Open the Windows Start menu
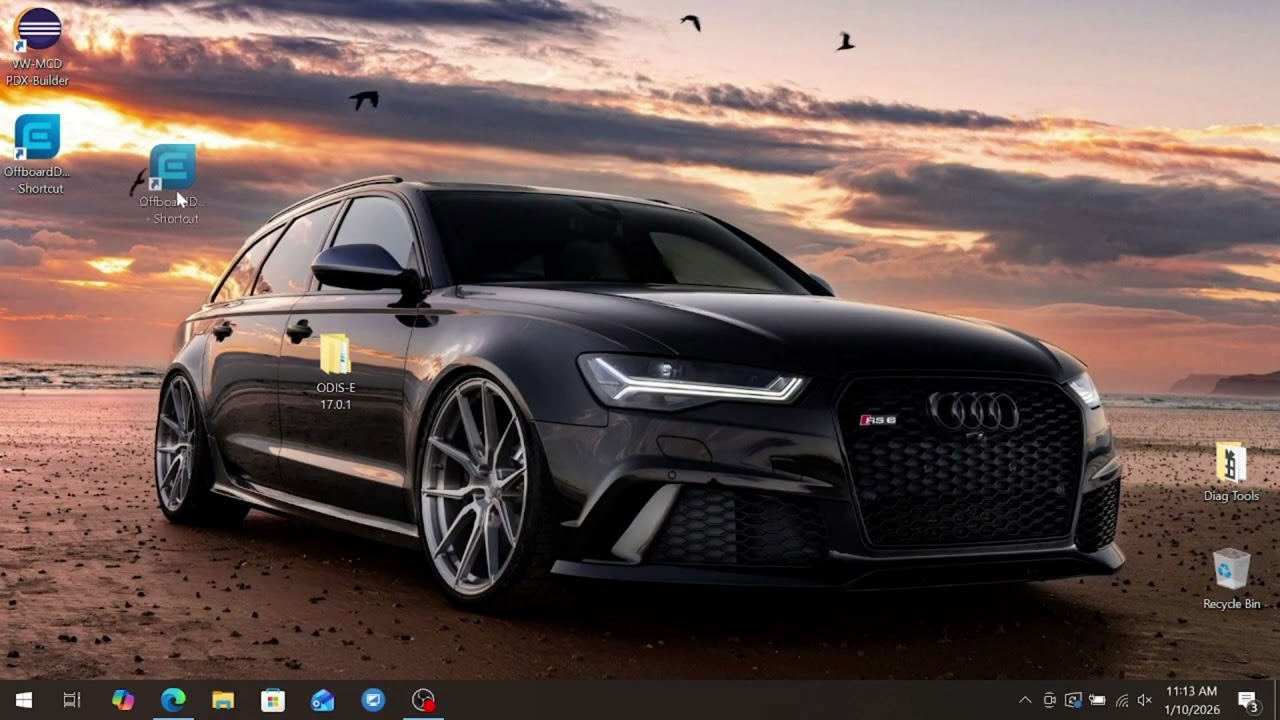Viewport: 1280px width, 720px height. pyautogui.click(x=24, y=700)
